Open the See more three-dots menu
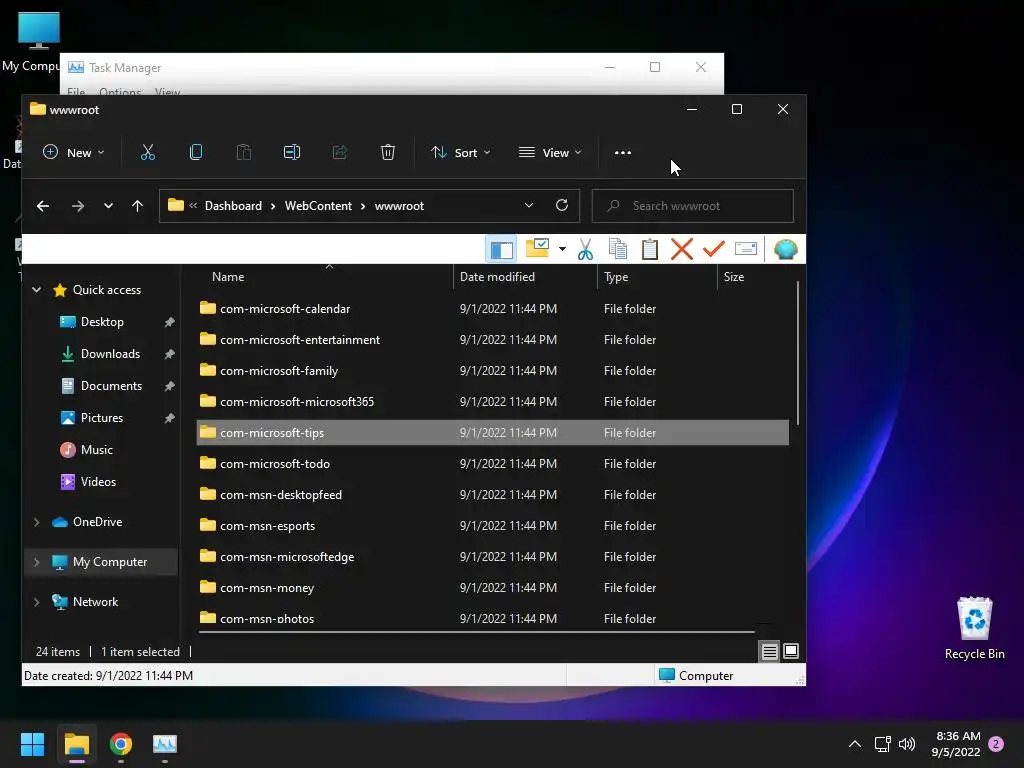This screenshot has height=768, width=1024. click(623, 152)
